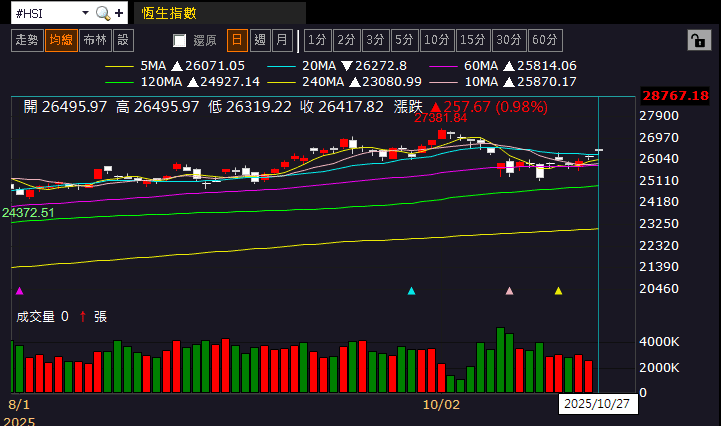Switch to the 週 weekly period
The image size is (721, 426).
coord(260,40)
